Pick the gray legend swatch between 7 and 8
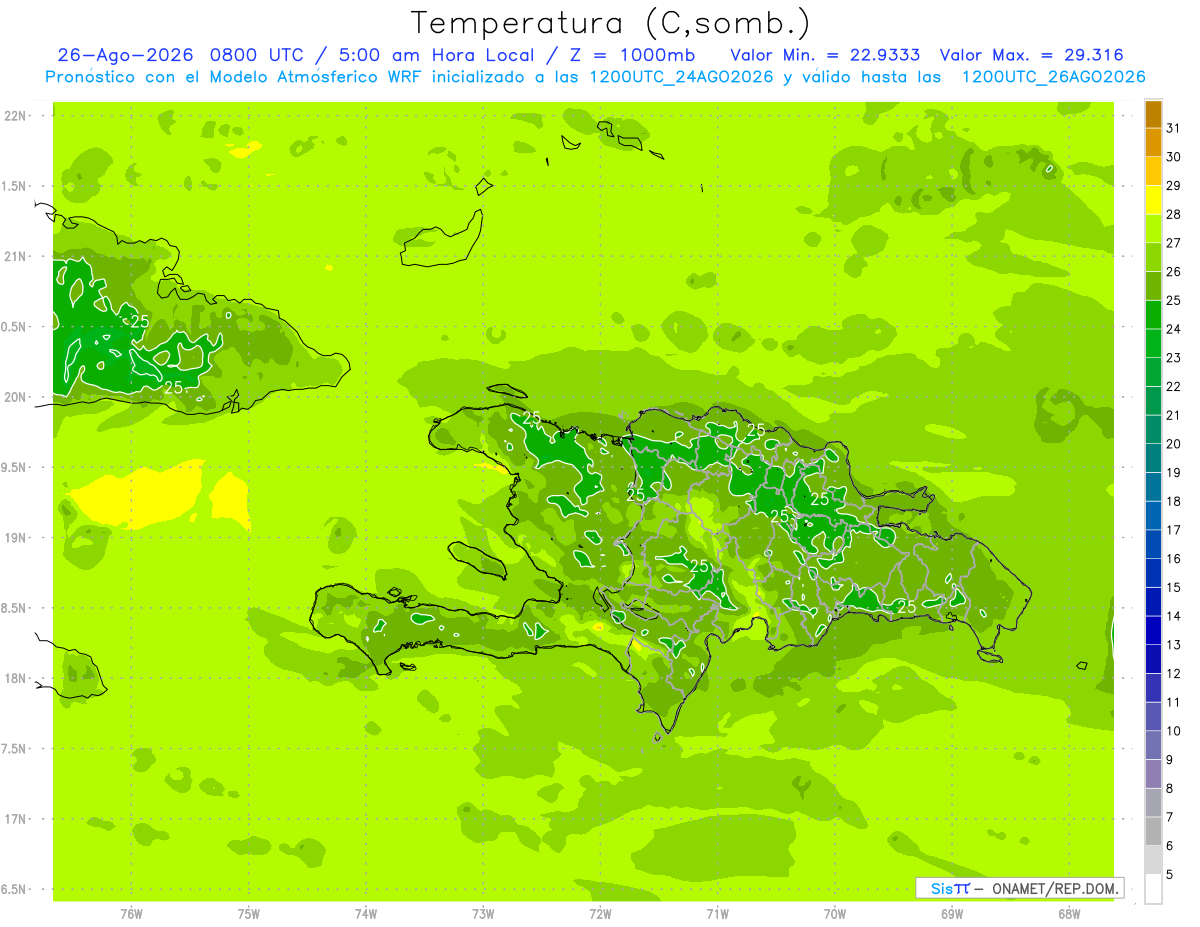The width and height of the screenshot is (1200, 927). point(1153,802)
